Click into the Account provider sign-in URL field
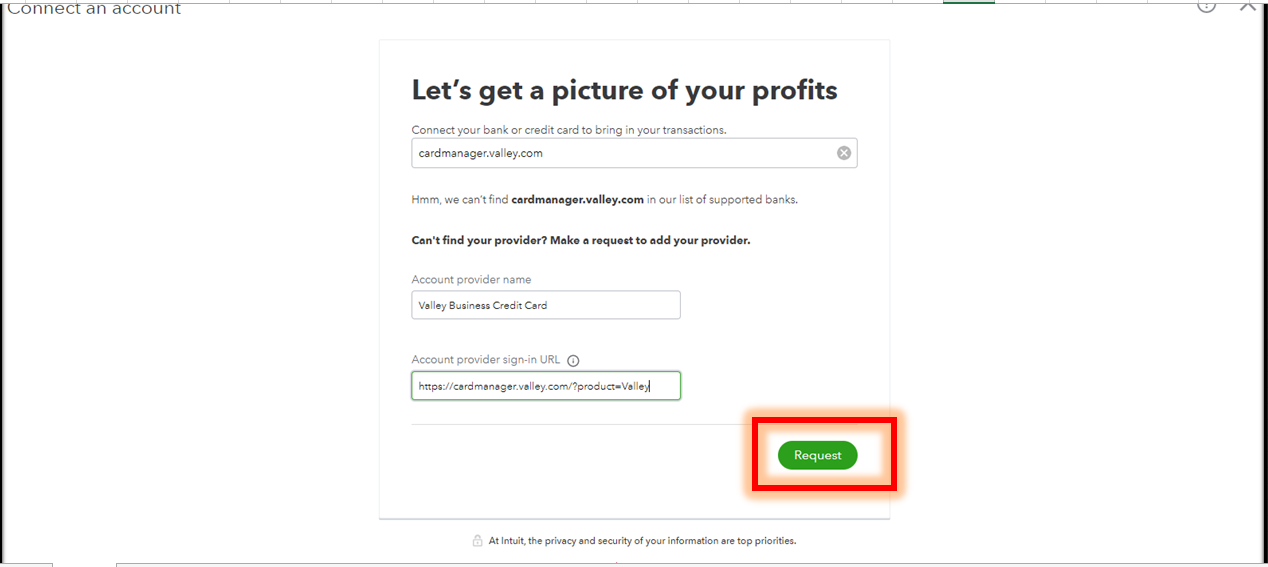 pos(545,386)
